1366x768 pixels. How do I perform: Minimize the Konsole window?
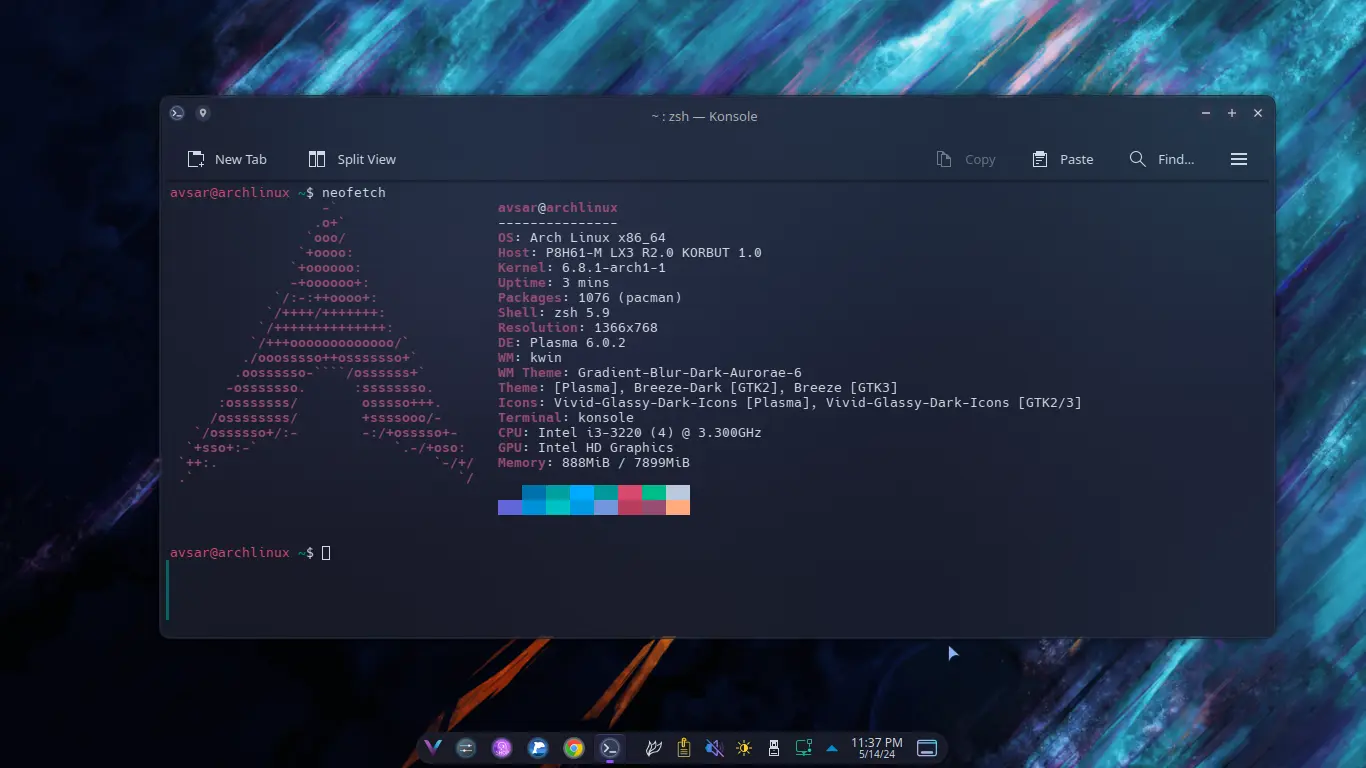point(1207,113)
